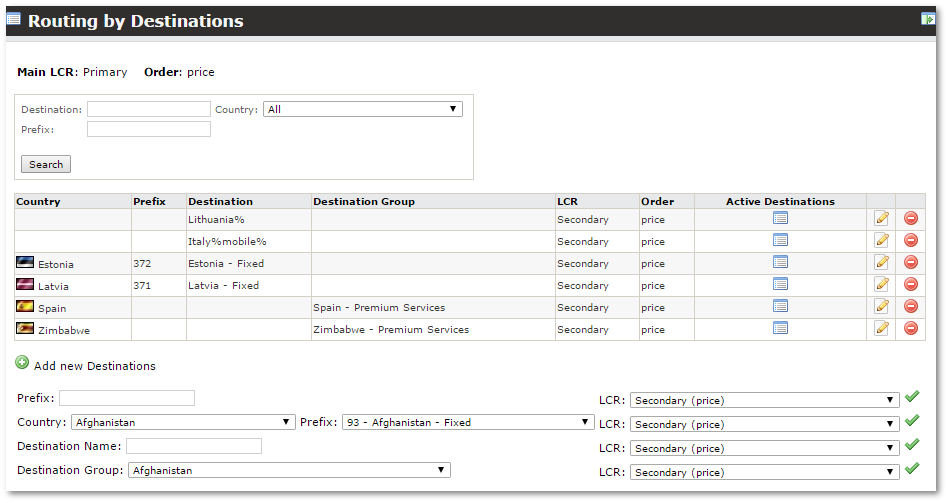
Task: Click green plus icon to add destinations
Action: point(22,364)
